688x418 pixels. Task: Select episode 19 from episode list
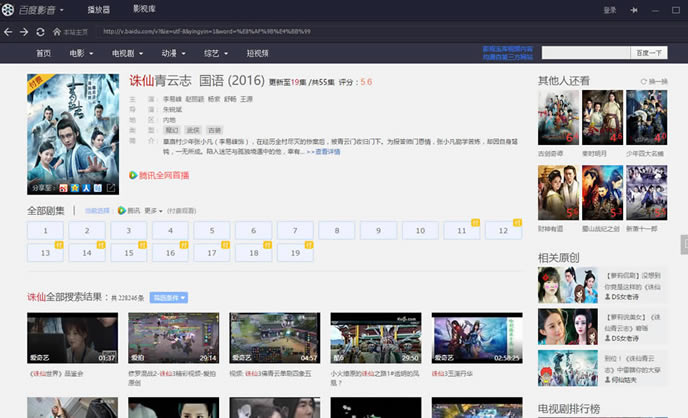tap(295, 253)
